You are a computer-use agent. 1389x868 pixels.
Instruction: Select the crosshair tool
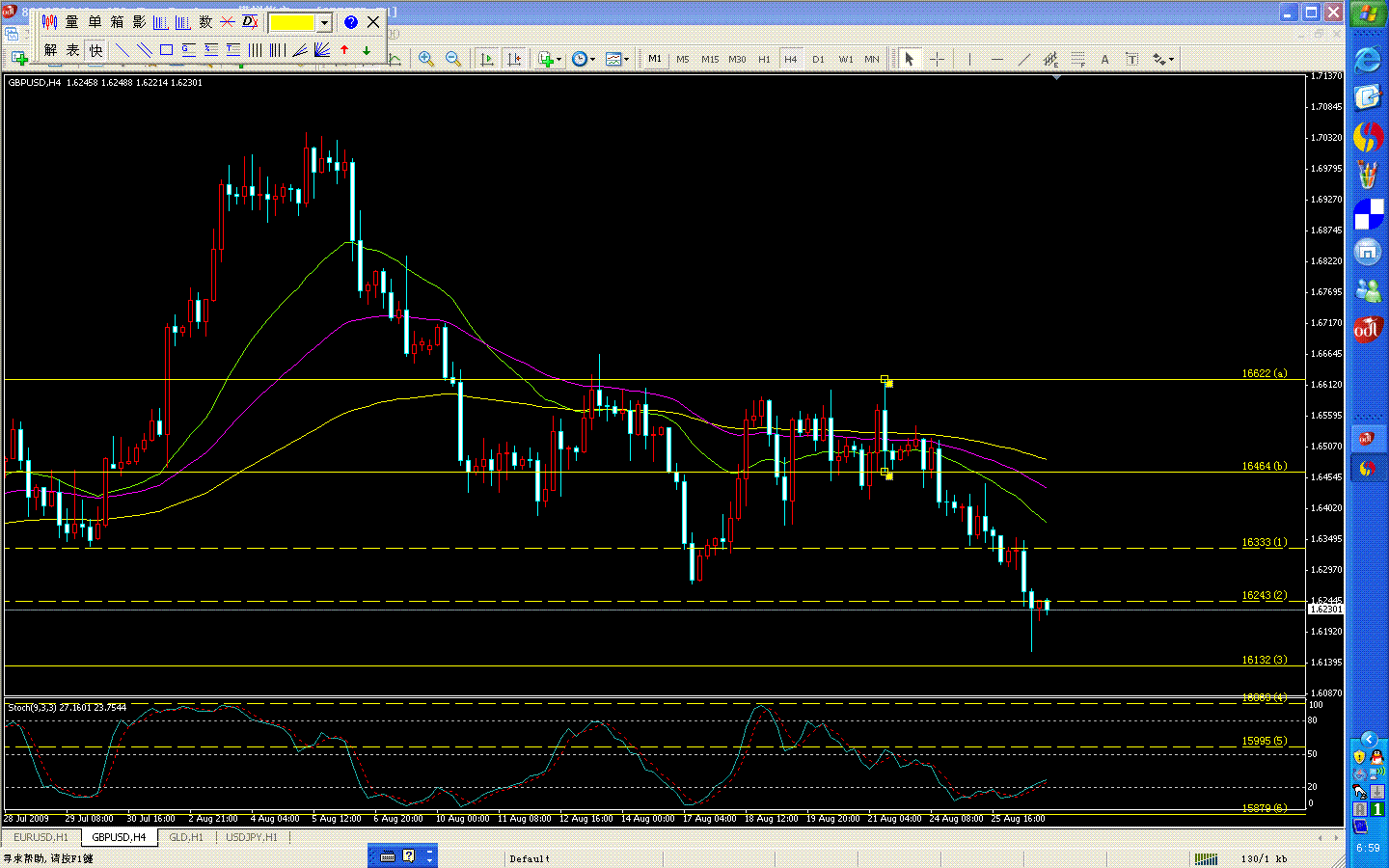[x=937, y=59]
